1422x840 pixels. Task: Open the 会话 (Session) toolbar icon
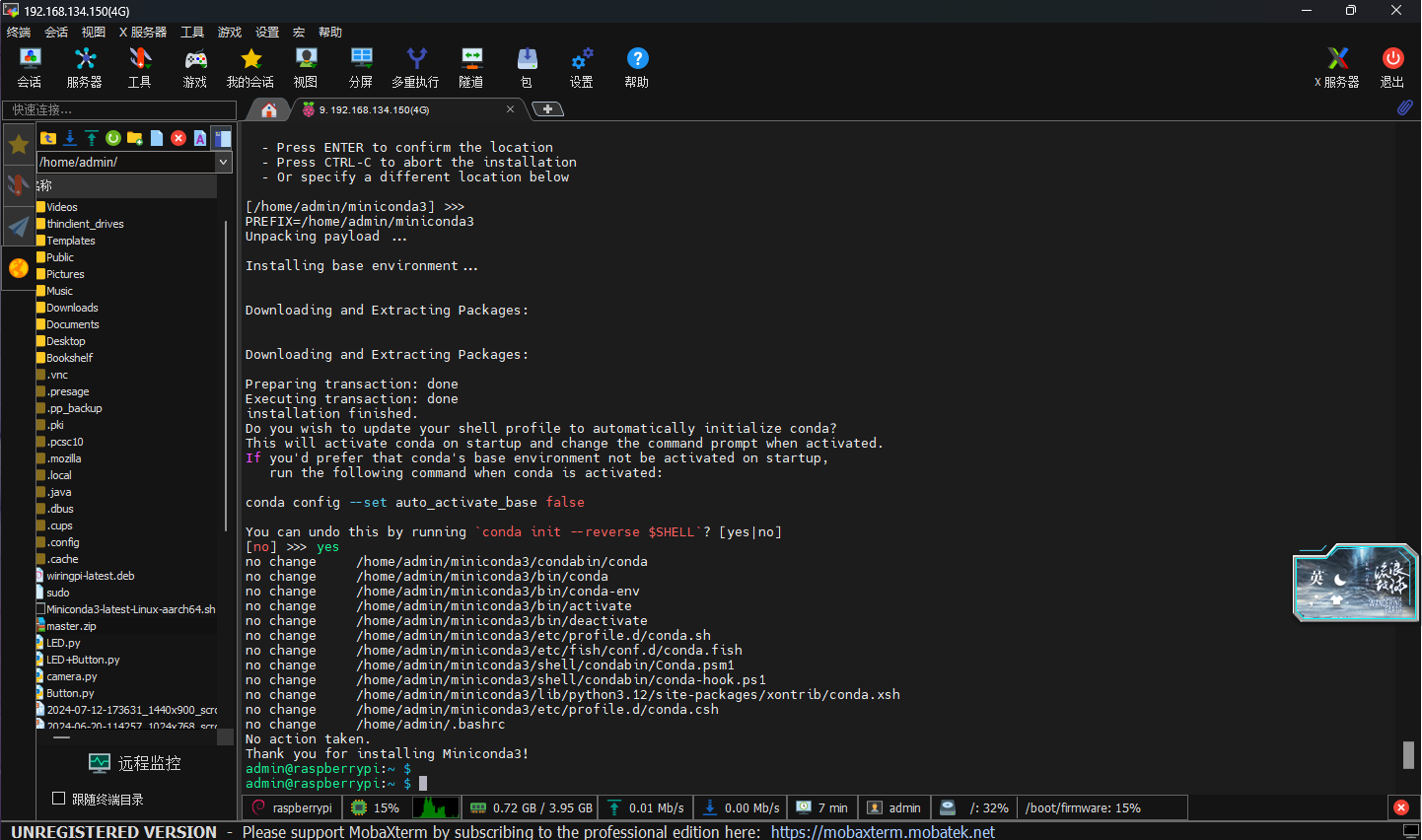pos(30,68)
